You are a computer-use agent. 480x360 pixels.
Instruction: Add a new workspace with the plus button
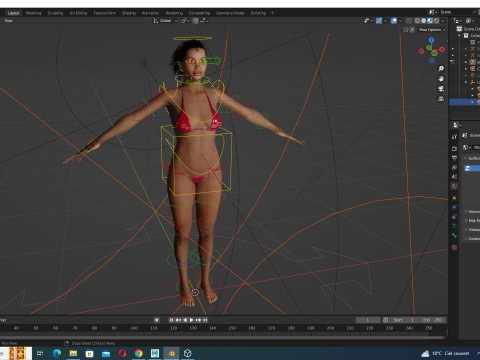[x=272, y=13]
